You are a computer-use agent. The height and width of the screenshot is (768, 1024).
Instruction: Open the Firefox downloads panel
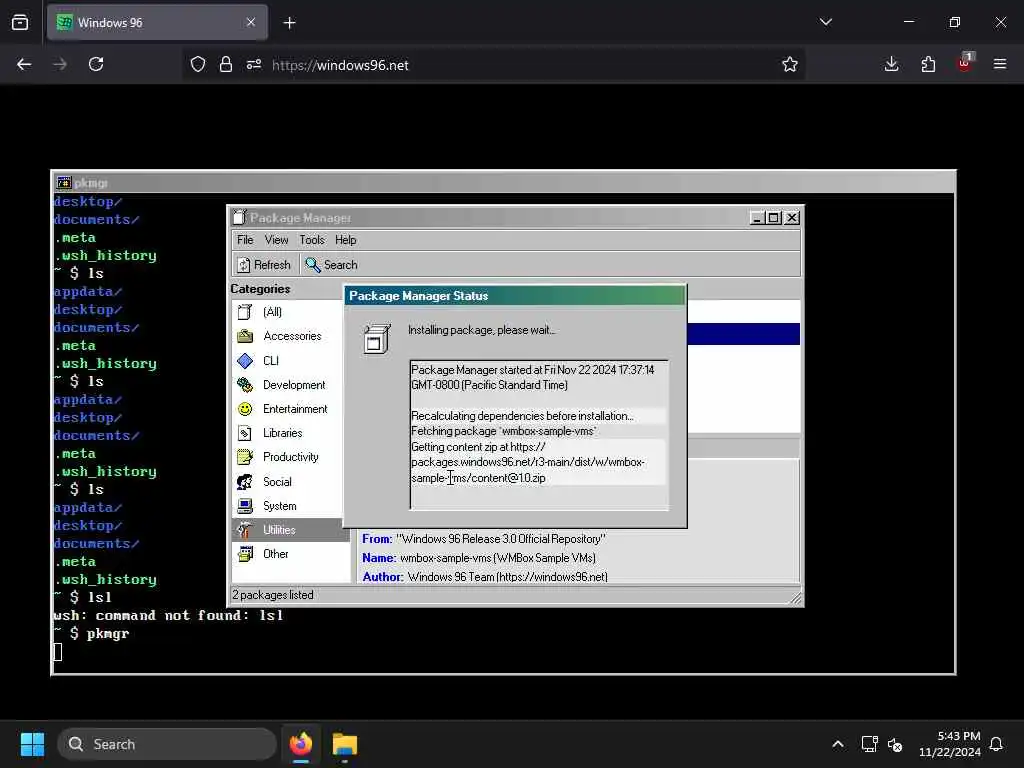click(891, 65)
